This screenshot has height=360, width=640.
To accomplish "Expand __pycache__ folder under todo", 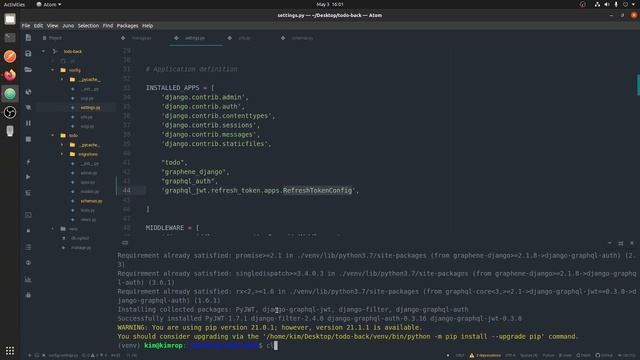I will [x=62, y=145].
